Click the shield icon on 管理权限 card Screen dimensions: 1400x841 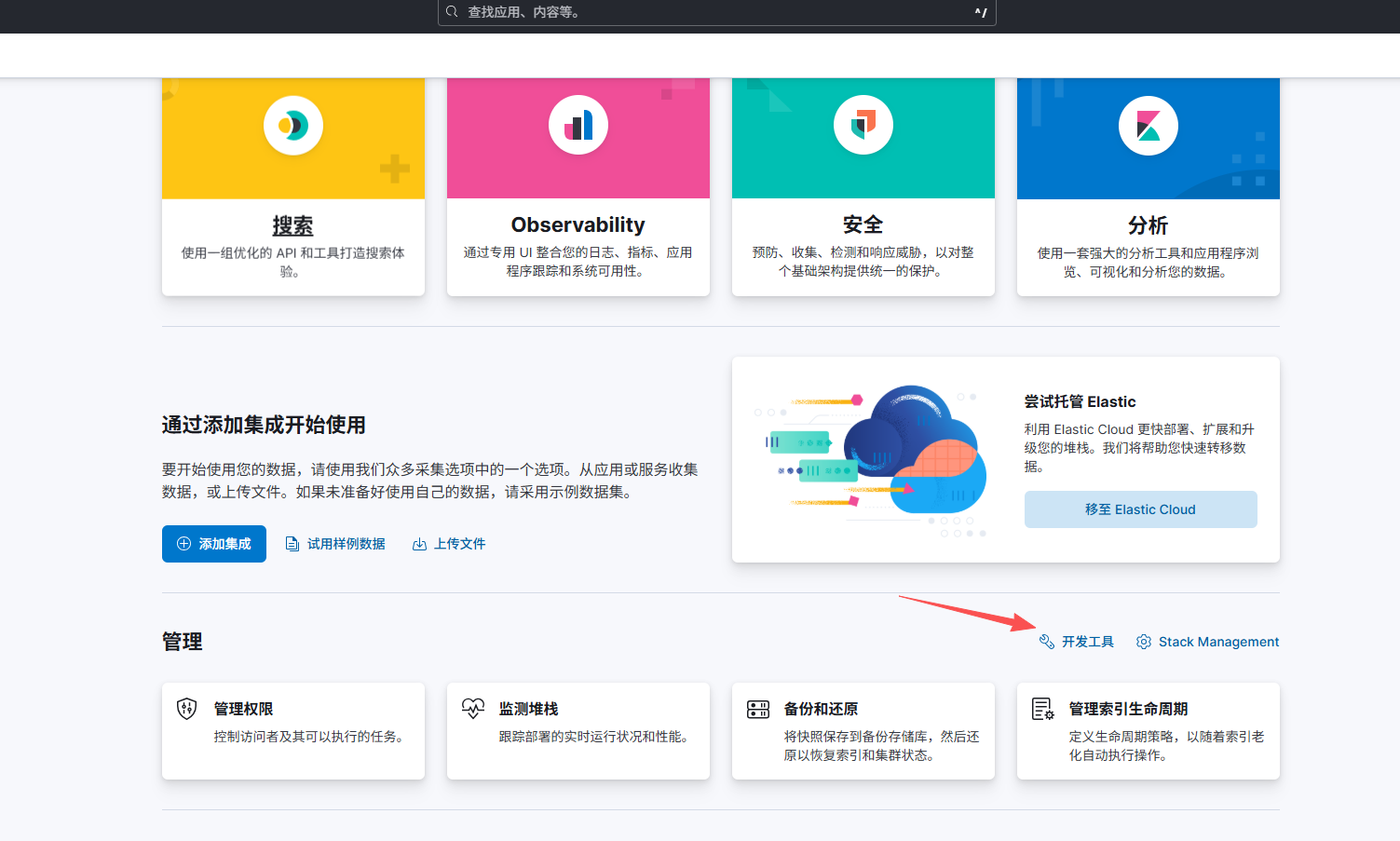coord(187,709)
